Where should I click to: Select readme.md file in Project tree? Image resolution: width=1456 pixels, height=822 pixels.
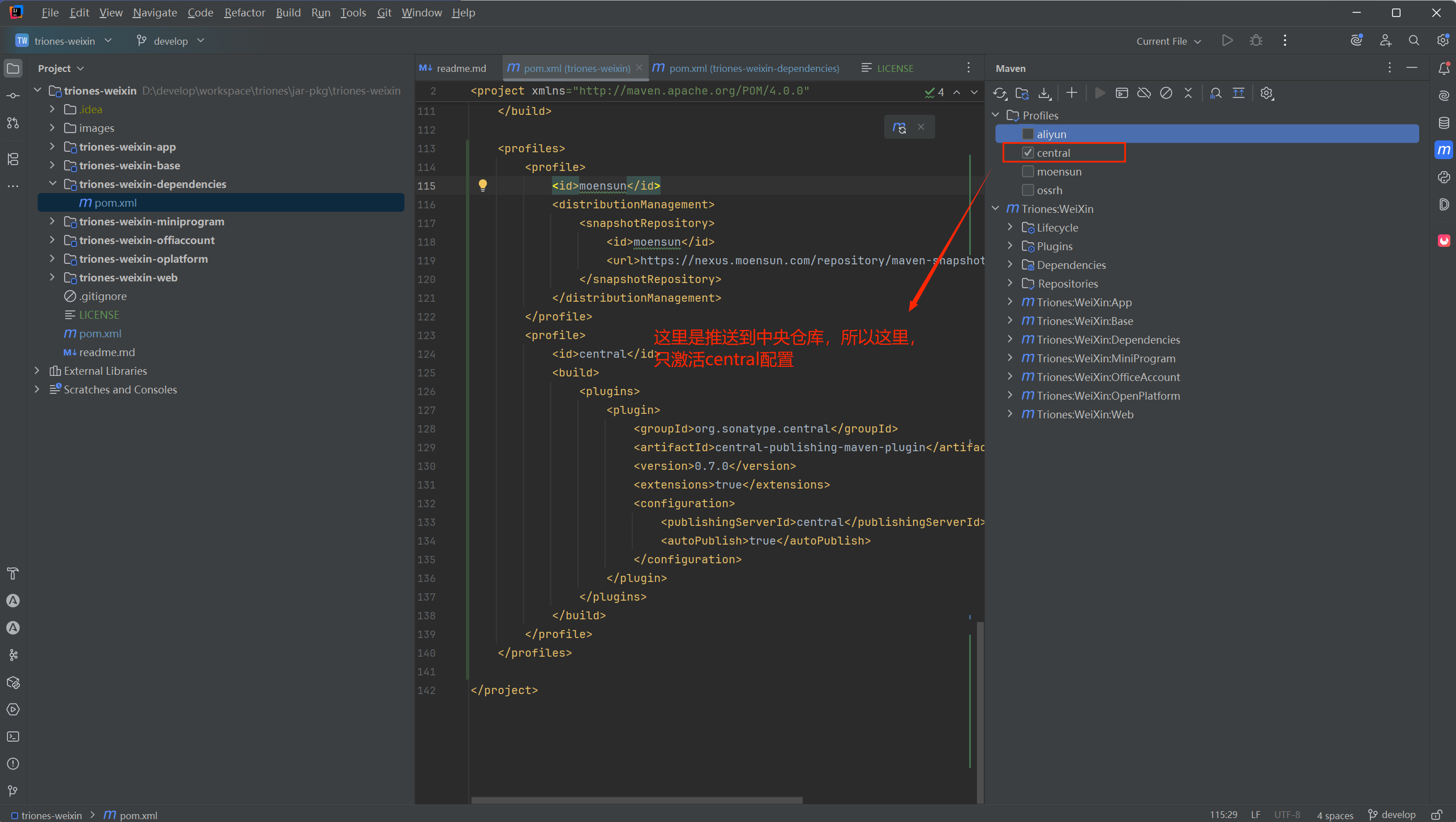pyautogui.click(x=107, y=352)
